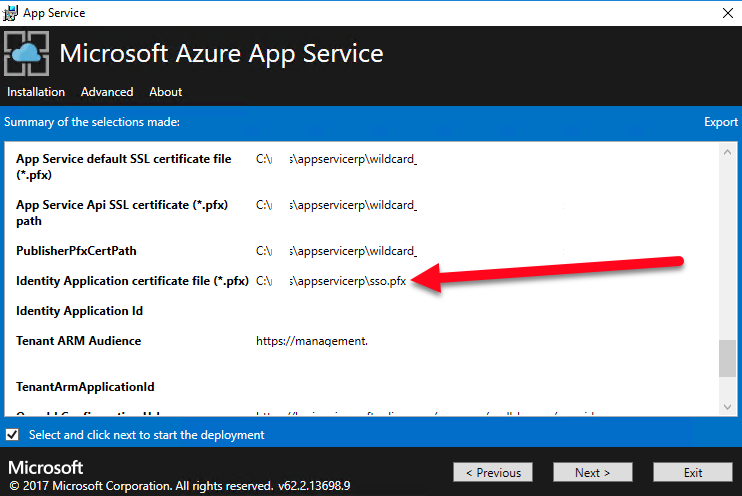Click the Tenant ARM Audience label
The height and width of the screenshot is (496, 742).
79,341
